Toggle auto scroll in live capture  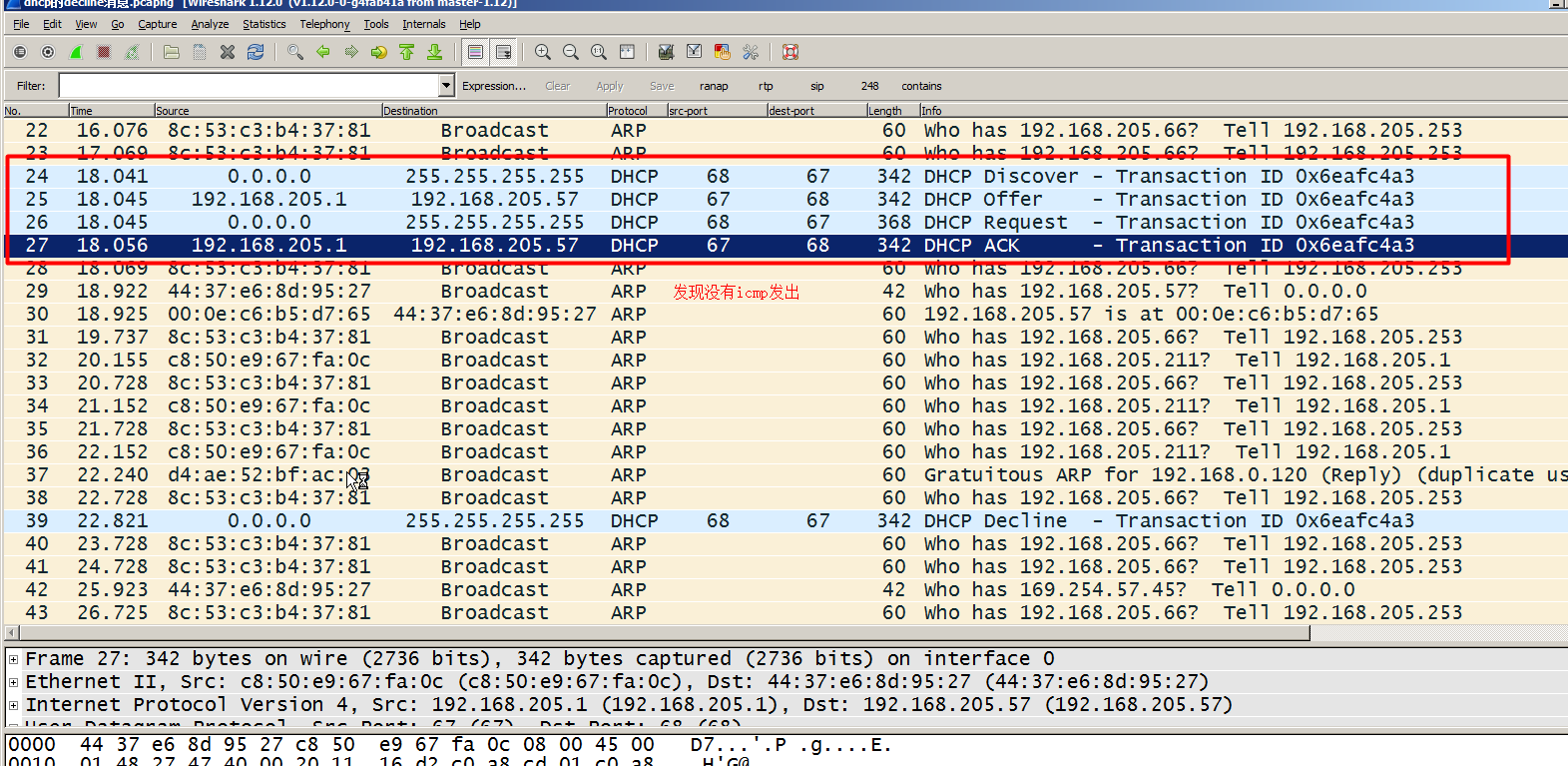pos(503,52)
